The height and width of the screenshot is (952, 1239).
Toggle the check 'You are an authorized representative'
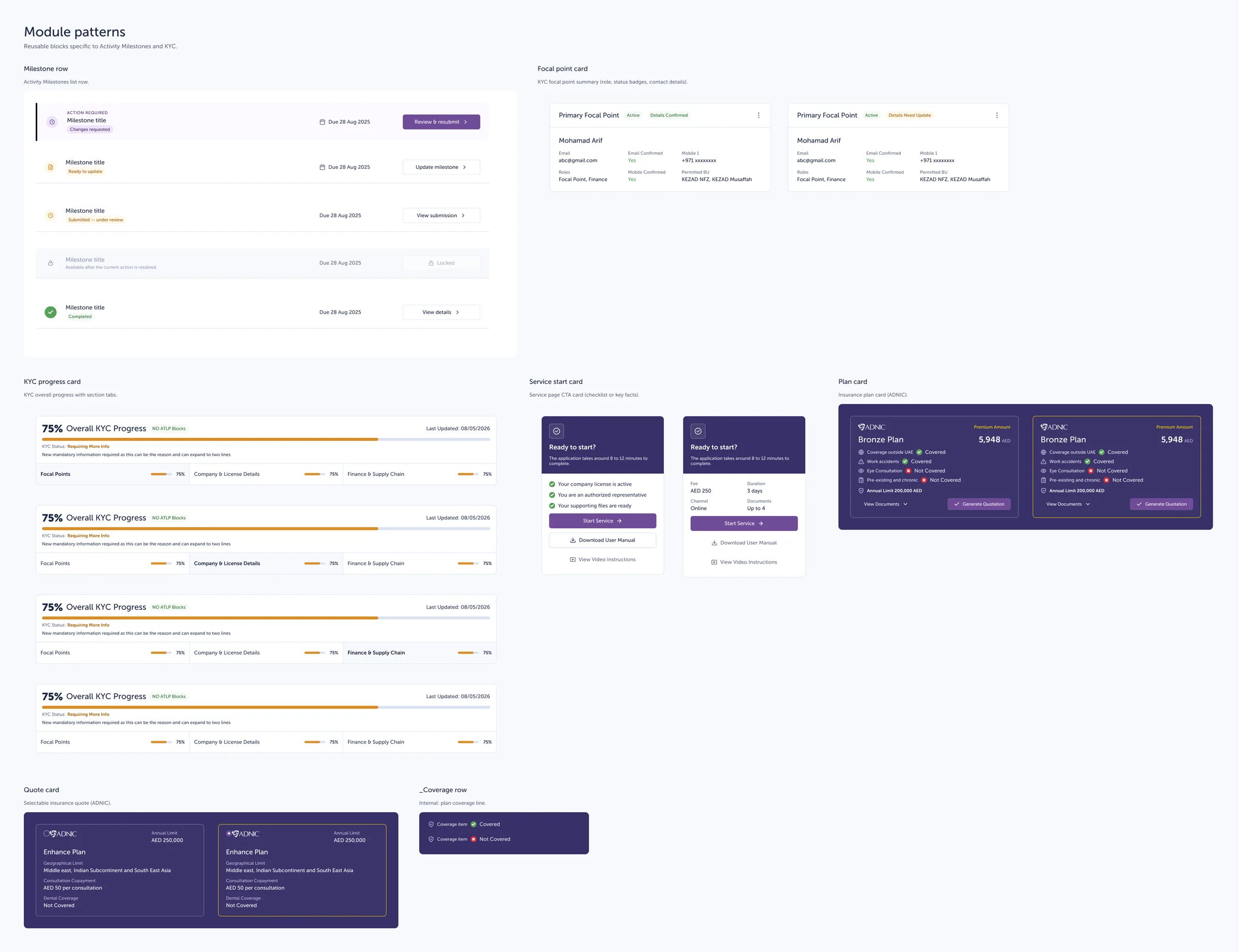tap(552, 495)
